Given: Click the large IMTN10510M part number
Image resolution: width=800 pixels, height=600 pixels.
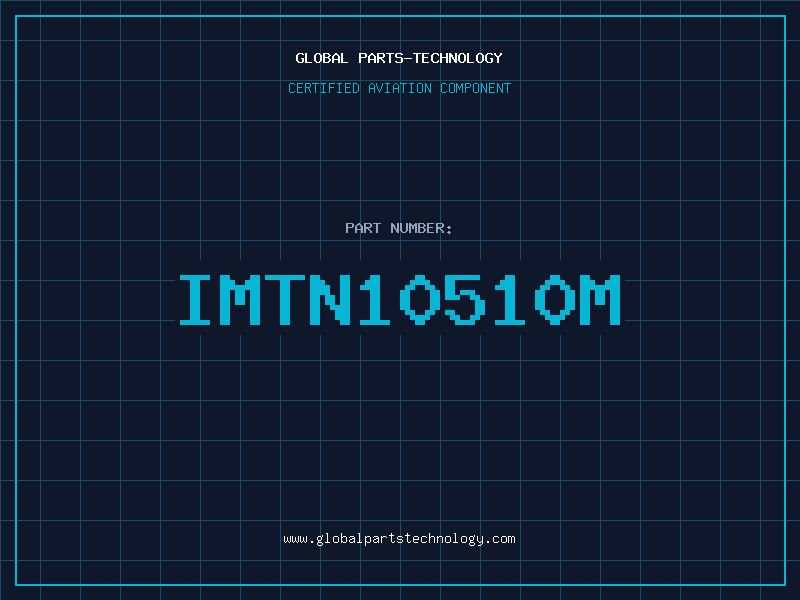Looking at the screenshot, I should [399, 300].
